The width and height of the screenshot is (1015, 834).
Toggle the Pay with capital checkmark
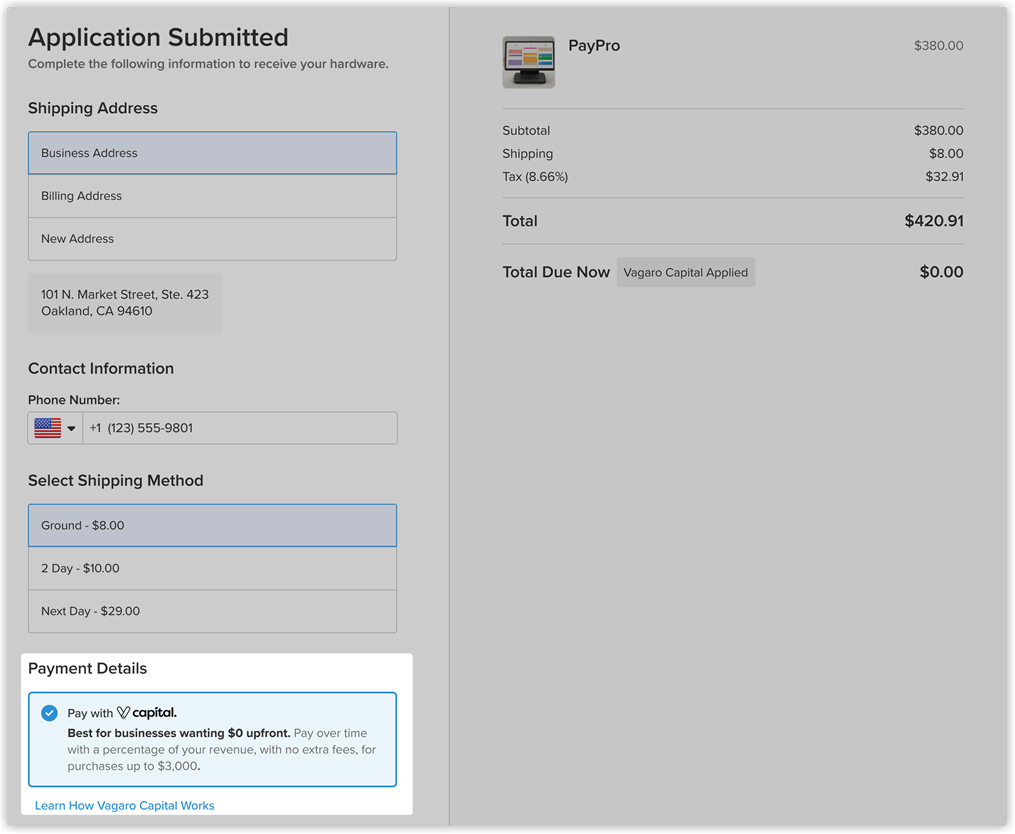49,713
